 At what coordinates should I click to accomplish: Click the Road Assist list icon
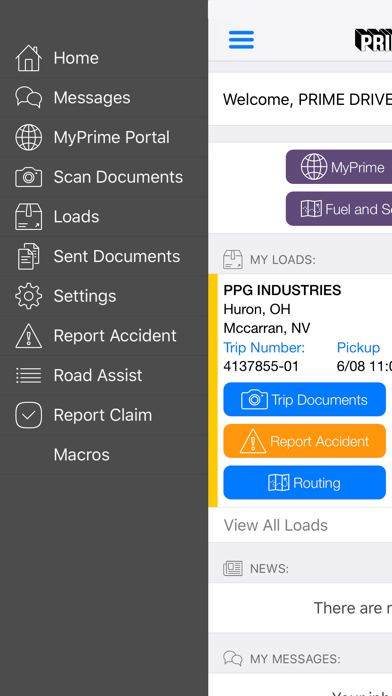coord(28,376)
